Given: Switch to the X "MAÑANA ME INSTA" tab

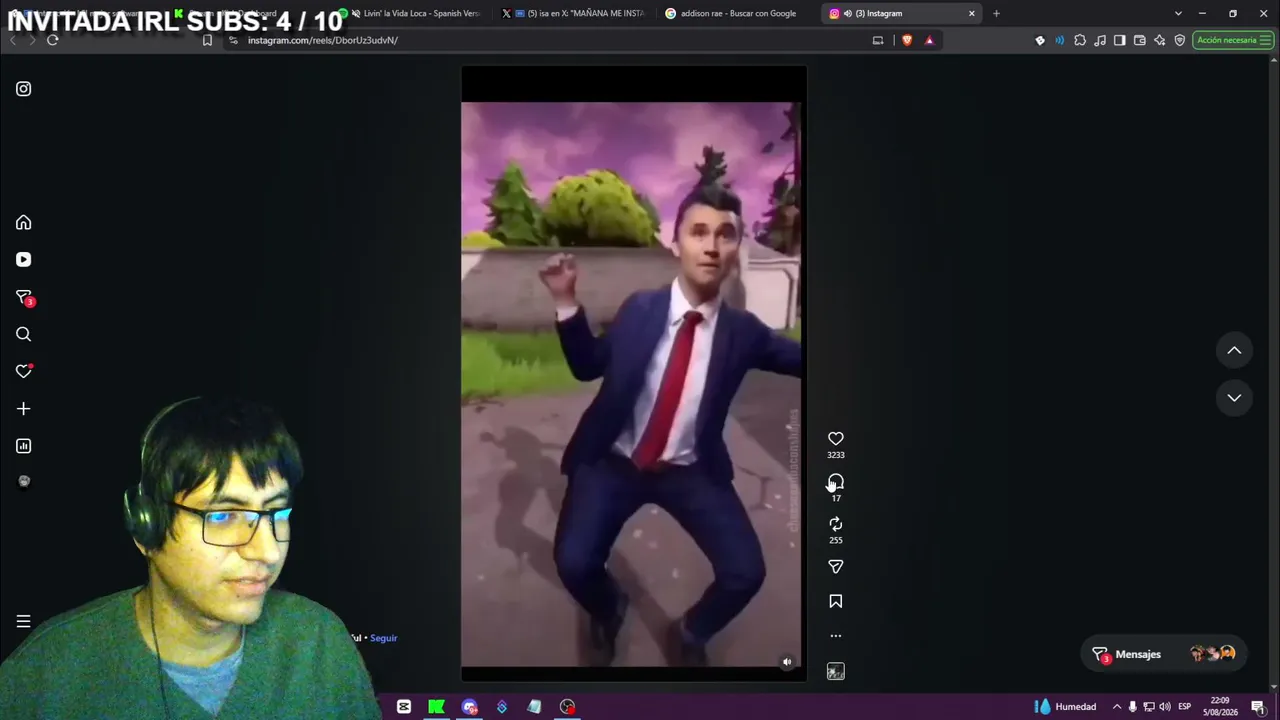Looking at the screenshot, I should pyautogui.click(x=576, y=13).
